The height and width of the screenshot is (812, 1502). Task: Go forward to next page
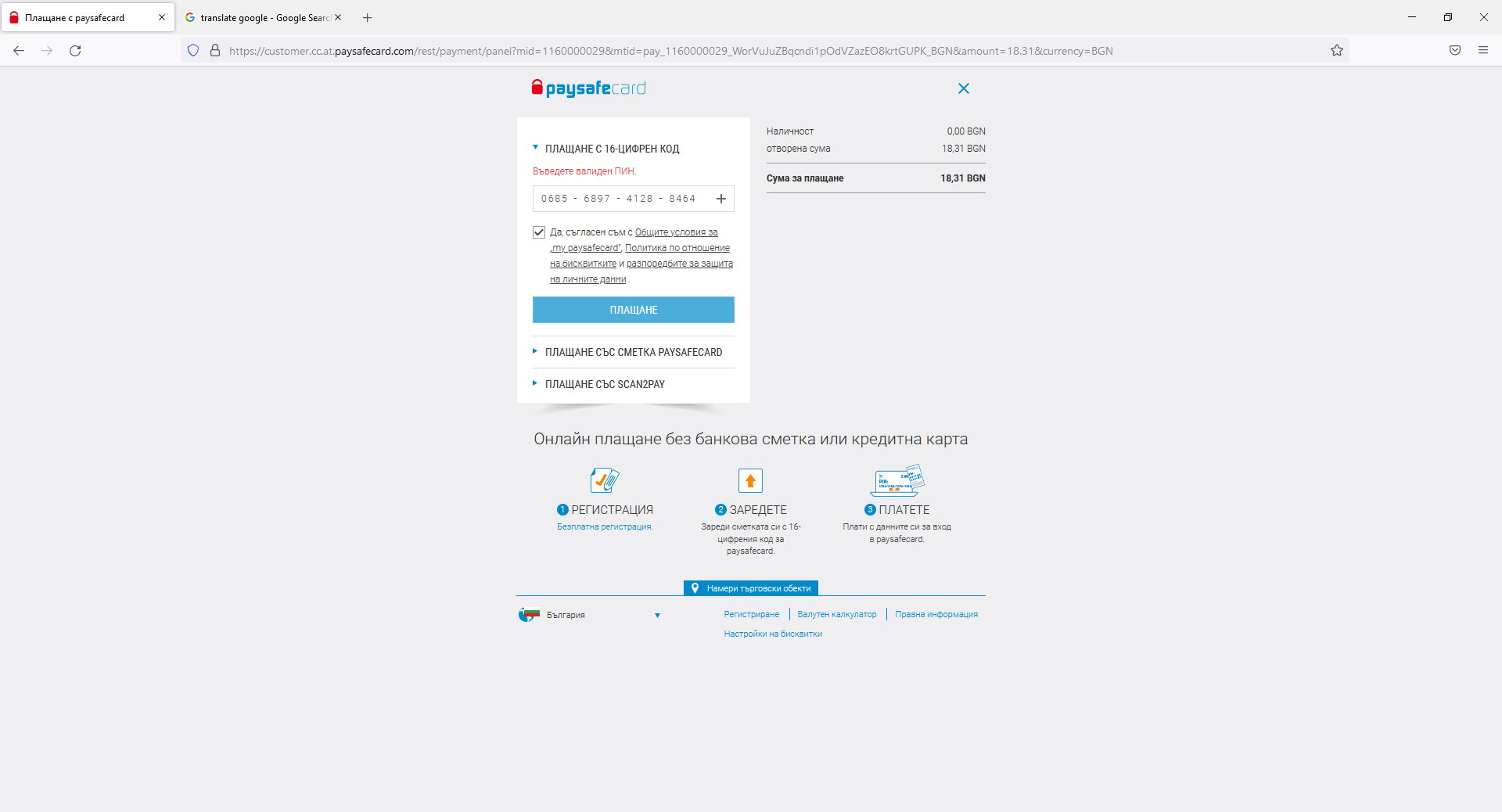click(x=47, y=51)
